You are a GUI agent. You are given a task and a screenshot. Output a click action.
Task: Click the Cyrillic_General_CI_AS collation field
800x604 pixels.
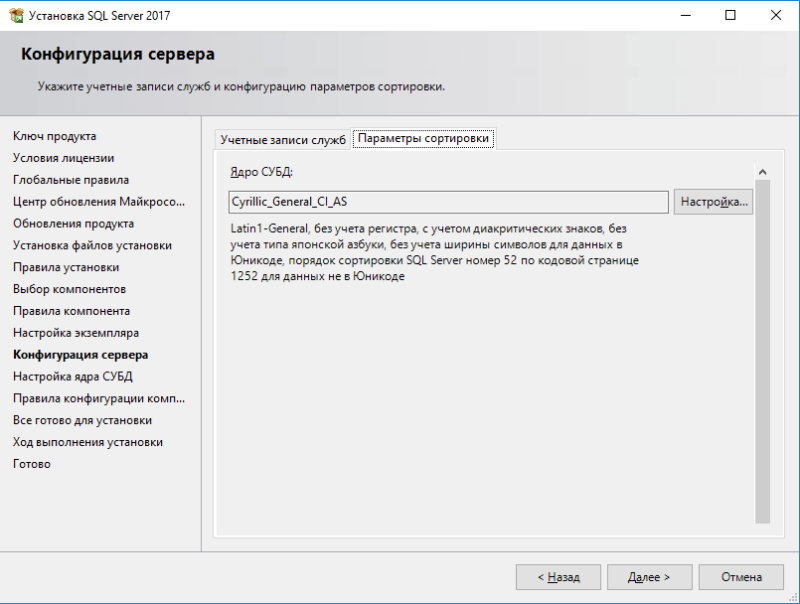point(448,202)
